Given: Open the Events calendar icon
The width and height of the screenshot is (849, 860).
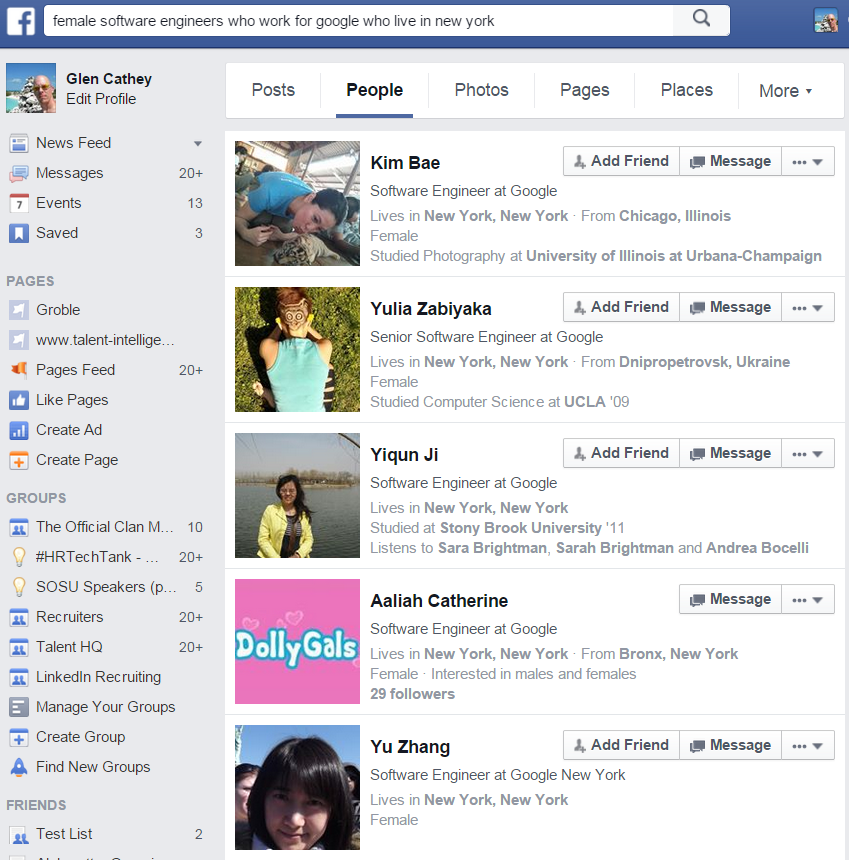Looking at the screenshot, I should point(19,203).
